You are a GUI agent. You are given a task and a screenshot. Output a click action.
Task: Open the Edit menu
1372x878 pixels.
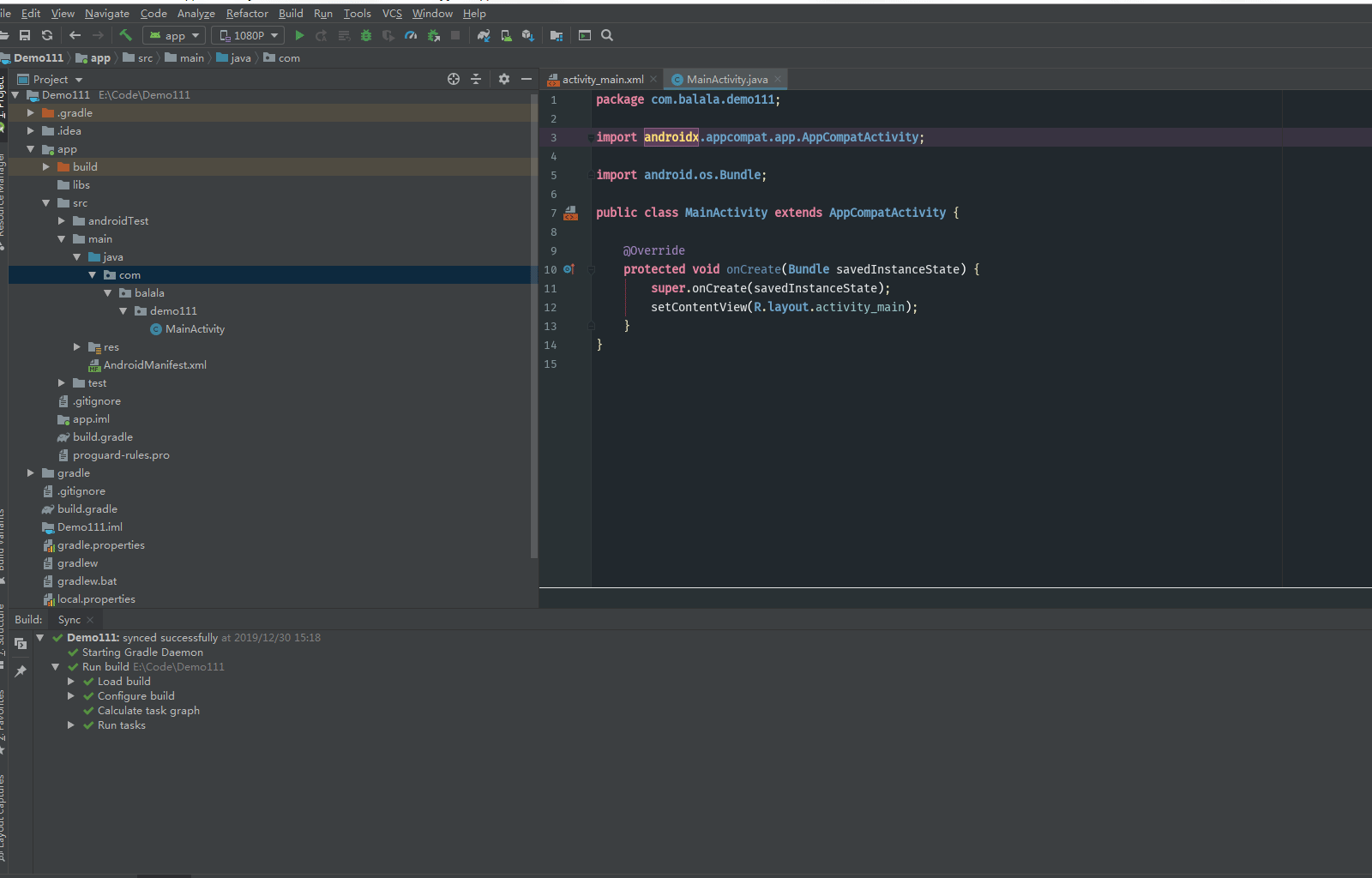coord(31,13)
